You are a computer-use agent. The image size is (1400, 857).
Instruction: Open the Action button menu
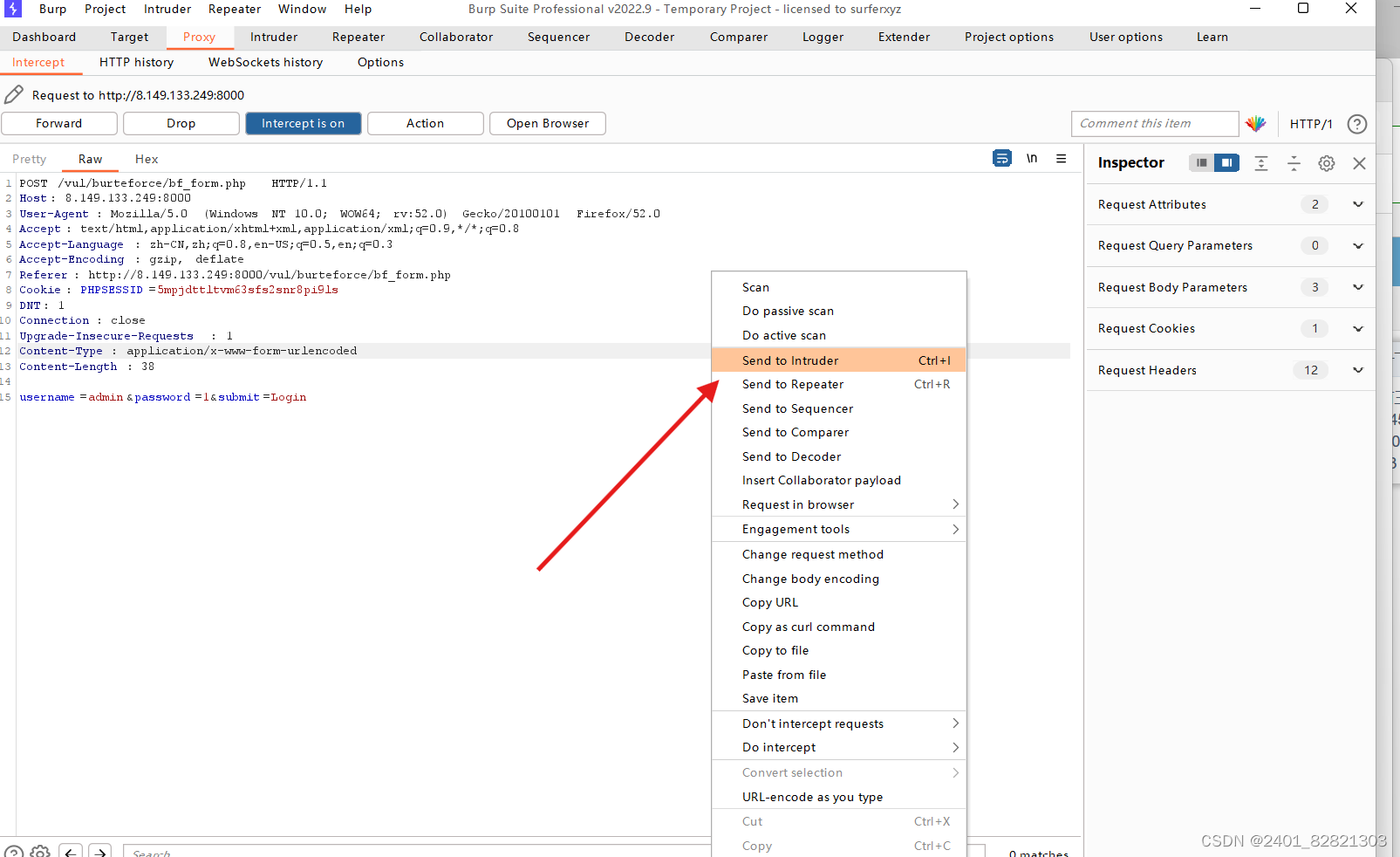[426, 123]
